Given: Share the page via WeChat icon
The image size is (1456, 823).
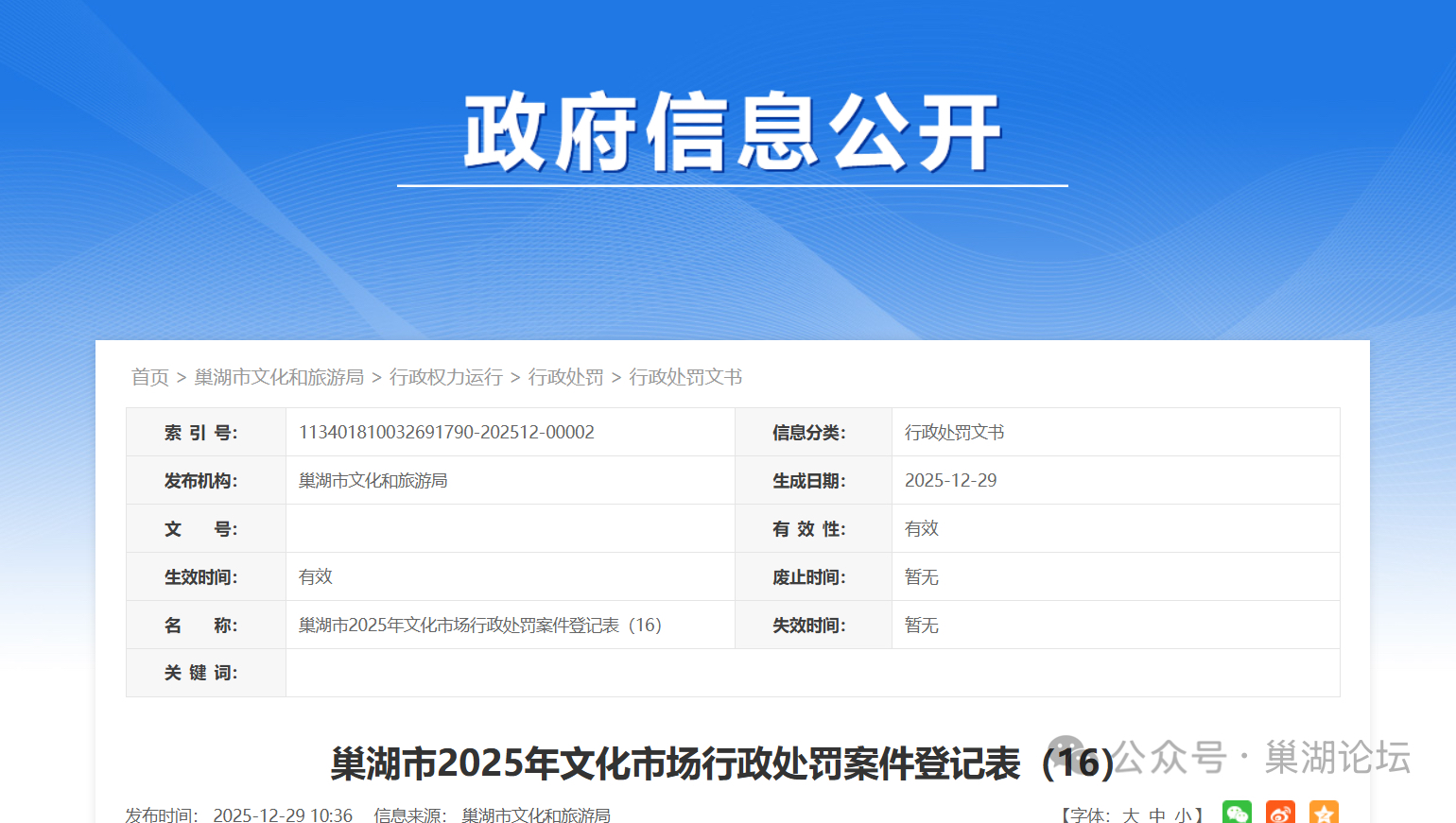Looking at the screenshot, I should click(1237, 814).
